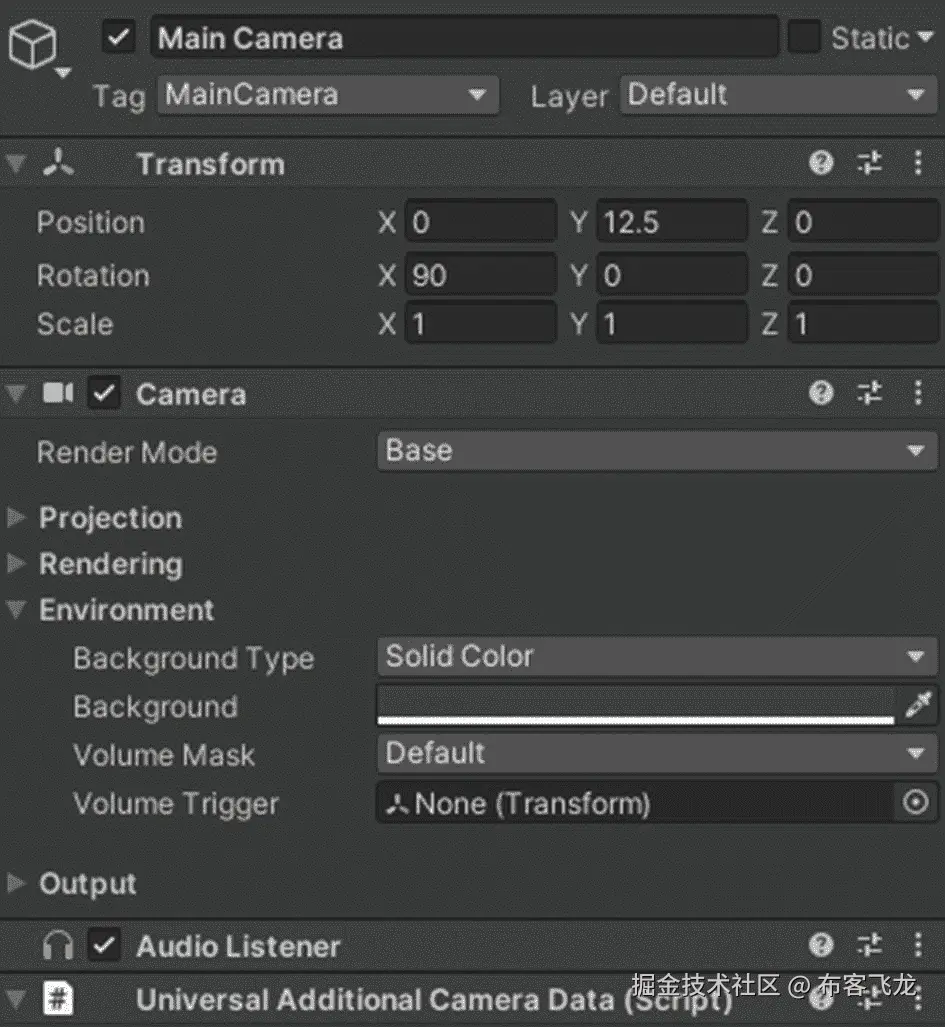The height and width of the screenshot is (1027, 945).
Task: Disable the Camera component checkbox
Action: (x=104, y=394)
